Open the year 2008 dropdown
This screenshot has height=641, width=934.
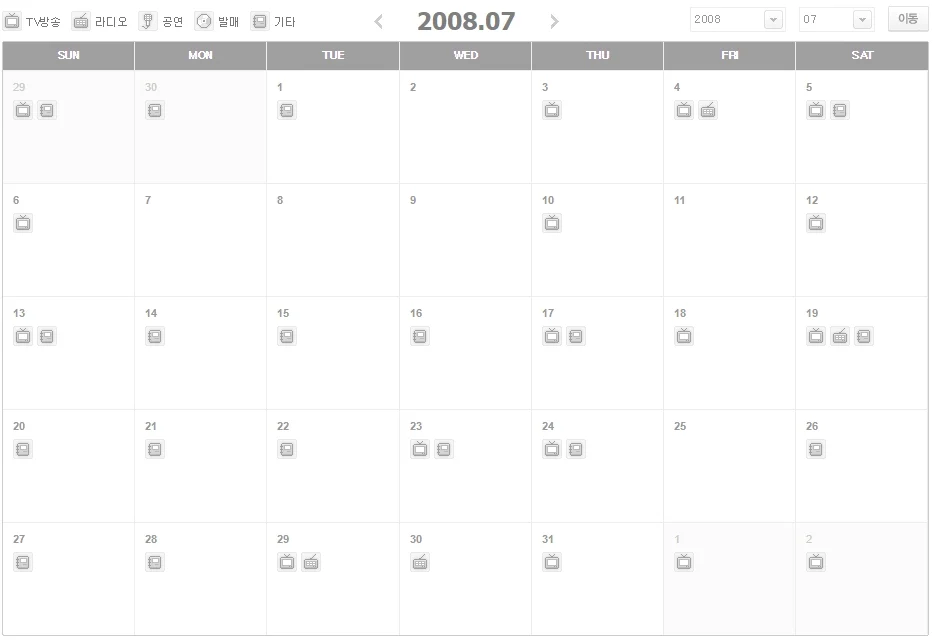point(773,20)
